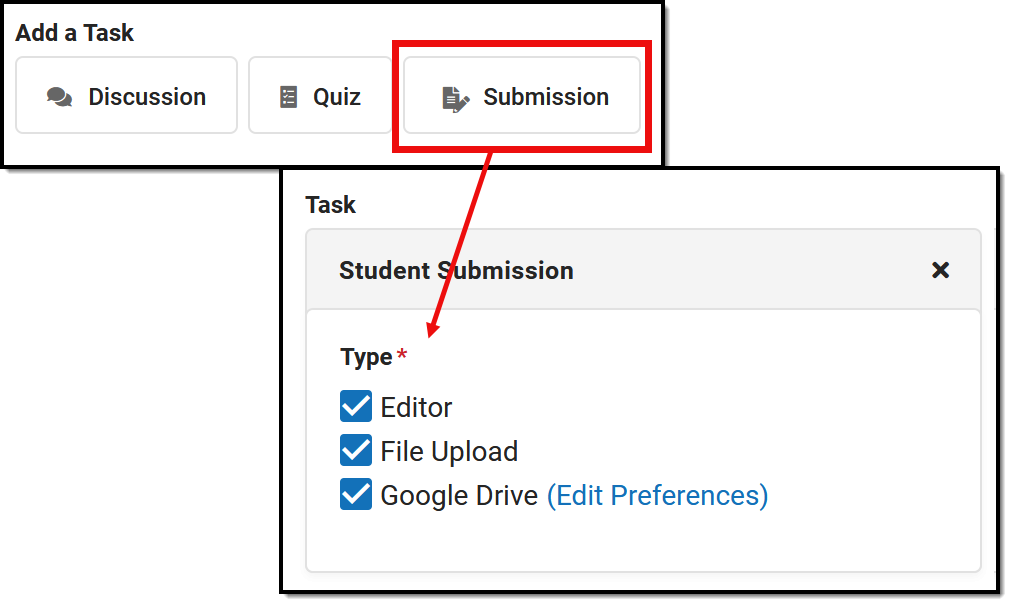Toggle the File Upload checkbox
The height and width of the screenshot is (604, 1010).
(x=356, y=451)
